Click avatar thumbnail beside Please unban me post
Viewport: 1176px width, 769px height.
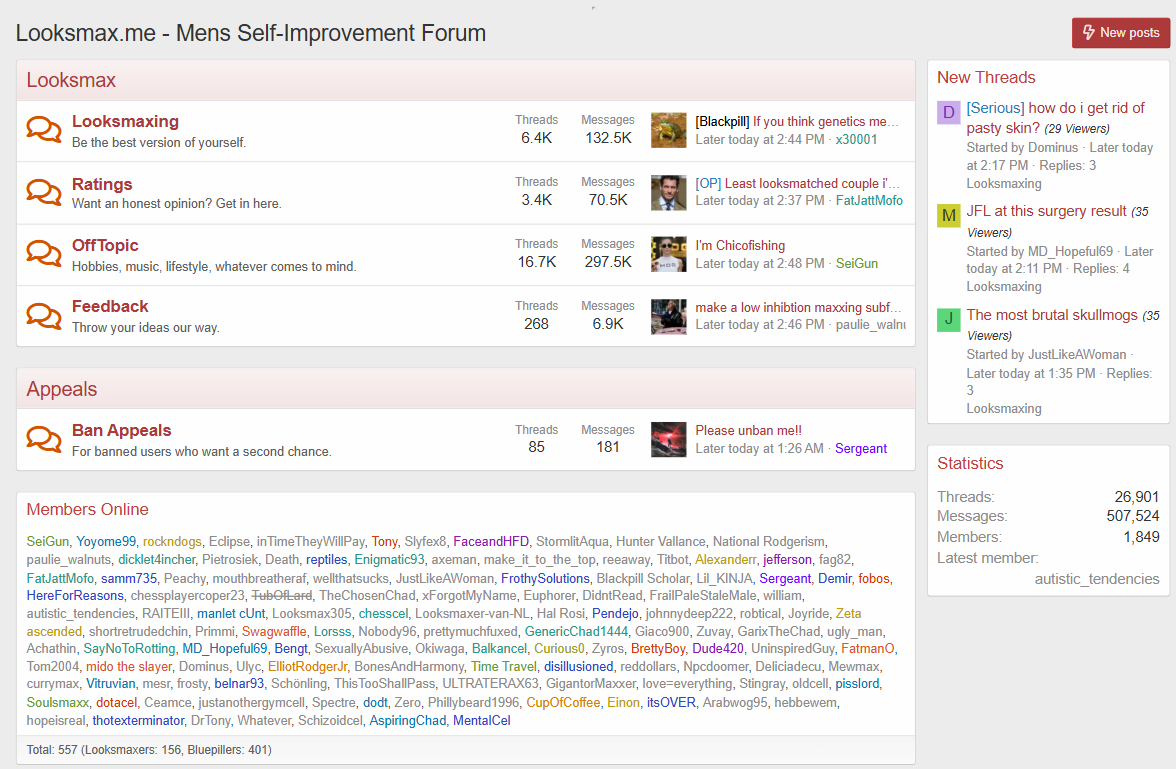coord(668,439)
